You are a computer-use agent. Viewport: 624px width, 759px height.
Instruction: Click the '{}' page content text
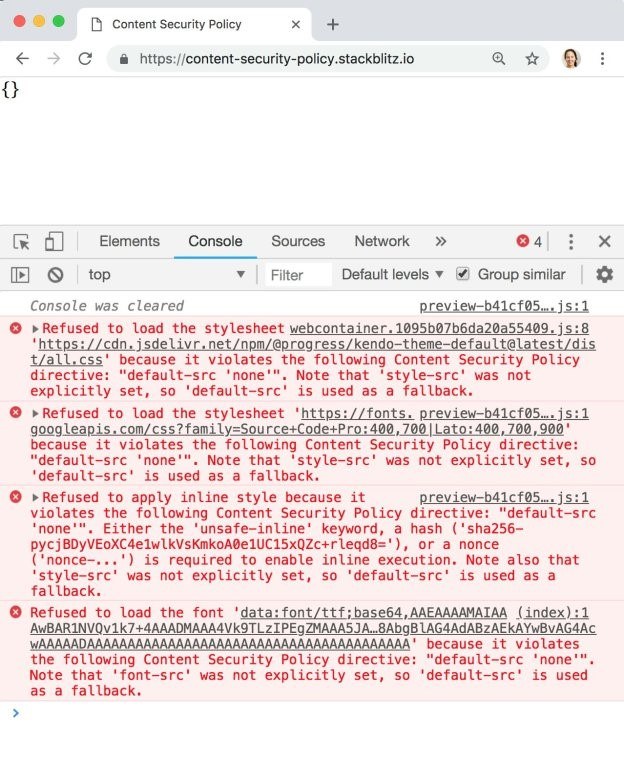[x=10, y=90]
